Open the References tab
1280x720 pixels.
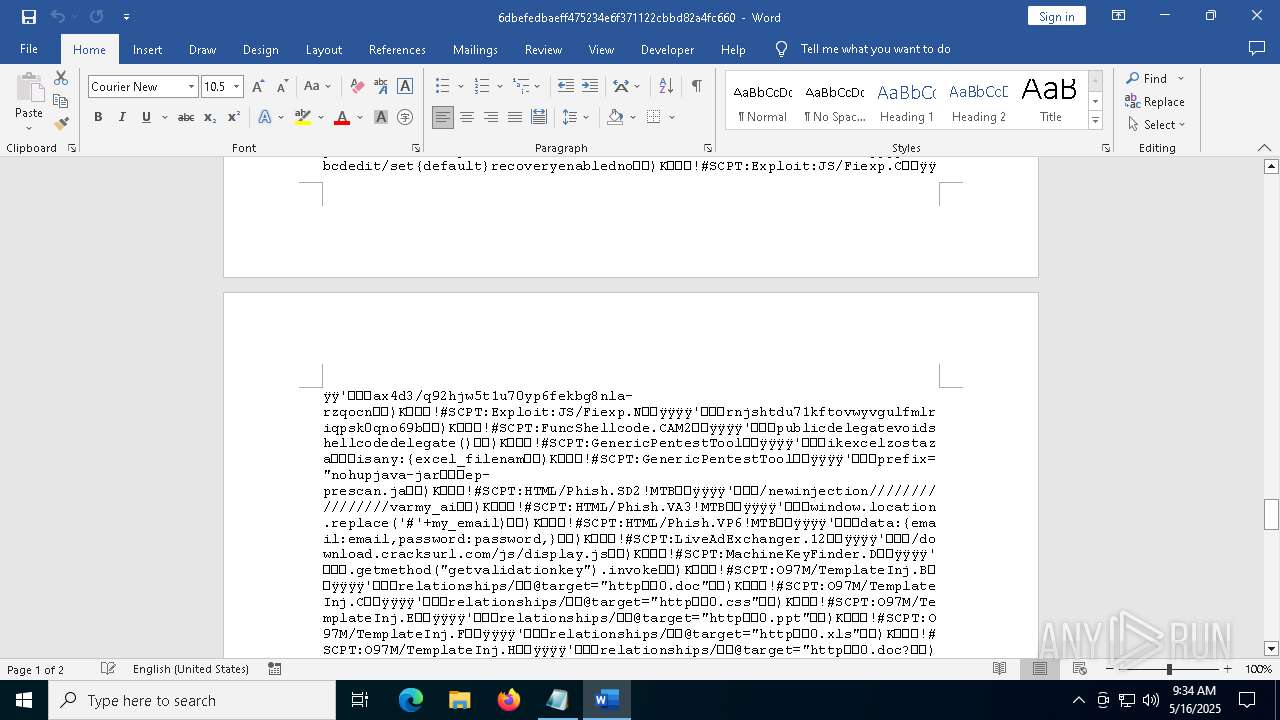tap(397, 49)
